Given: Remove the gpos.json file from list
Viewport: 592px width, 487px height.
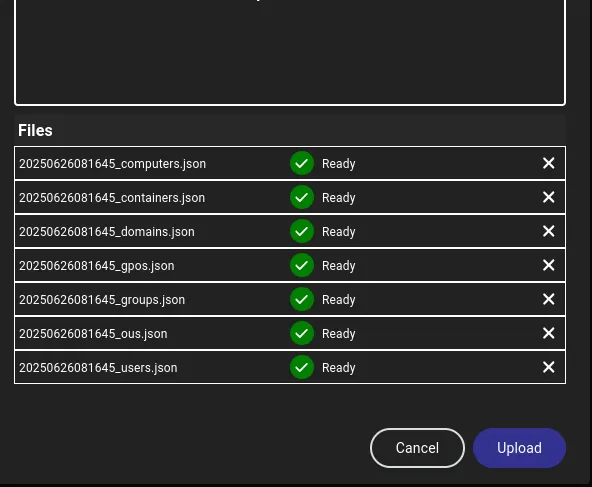Looking at the screenshot, I should [x=548, y=265].
